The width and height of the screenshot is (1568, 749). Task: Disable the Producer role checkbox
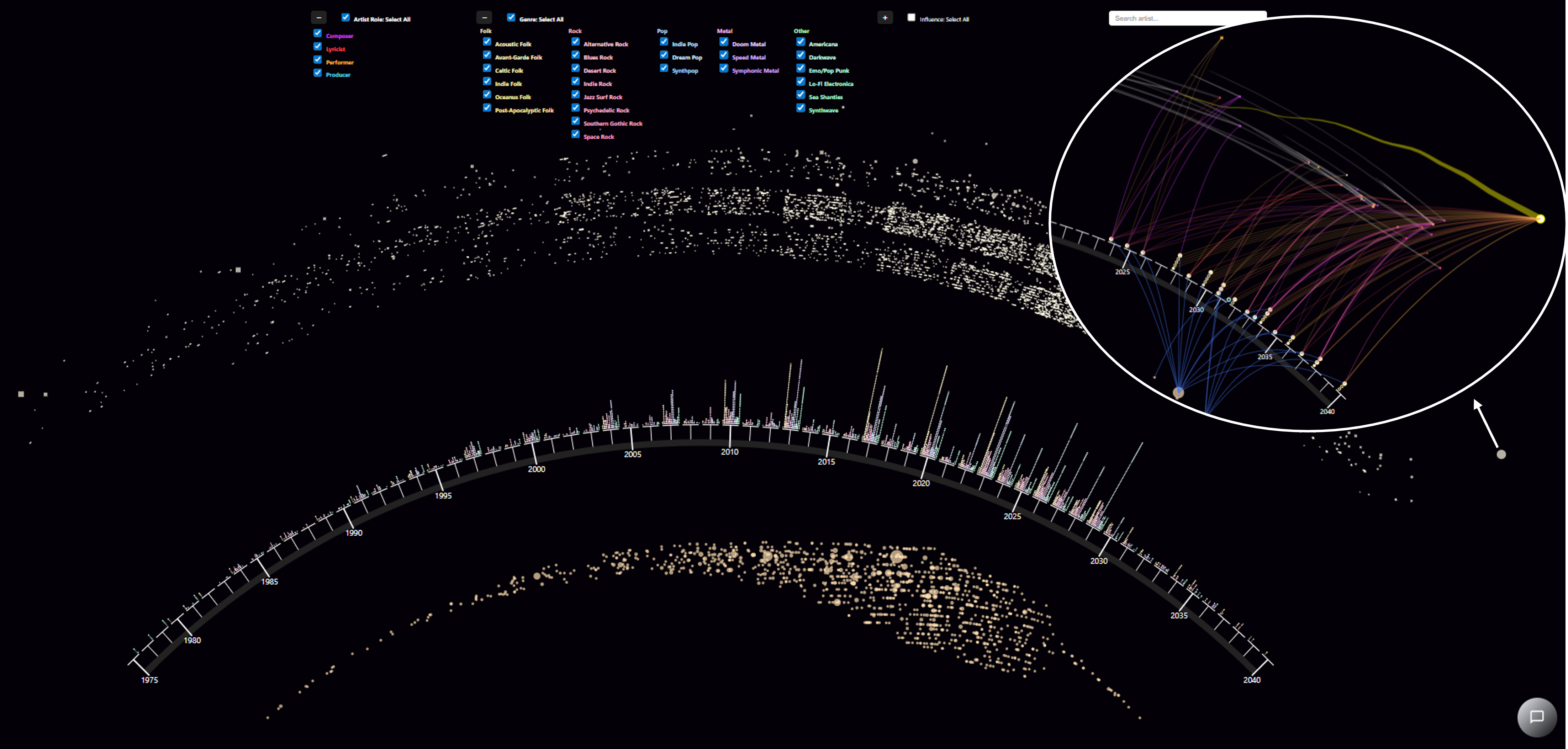point(317,73)
